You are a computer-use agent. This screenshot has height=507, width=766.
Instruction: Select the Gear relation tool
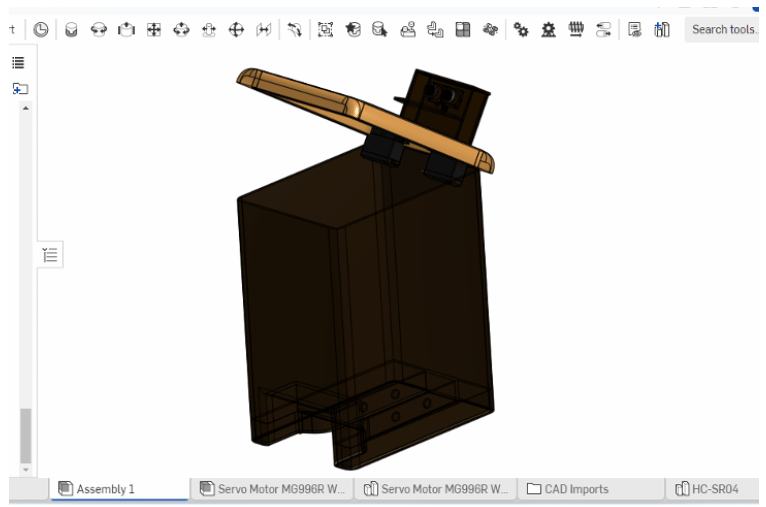coord(521,30)
